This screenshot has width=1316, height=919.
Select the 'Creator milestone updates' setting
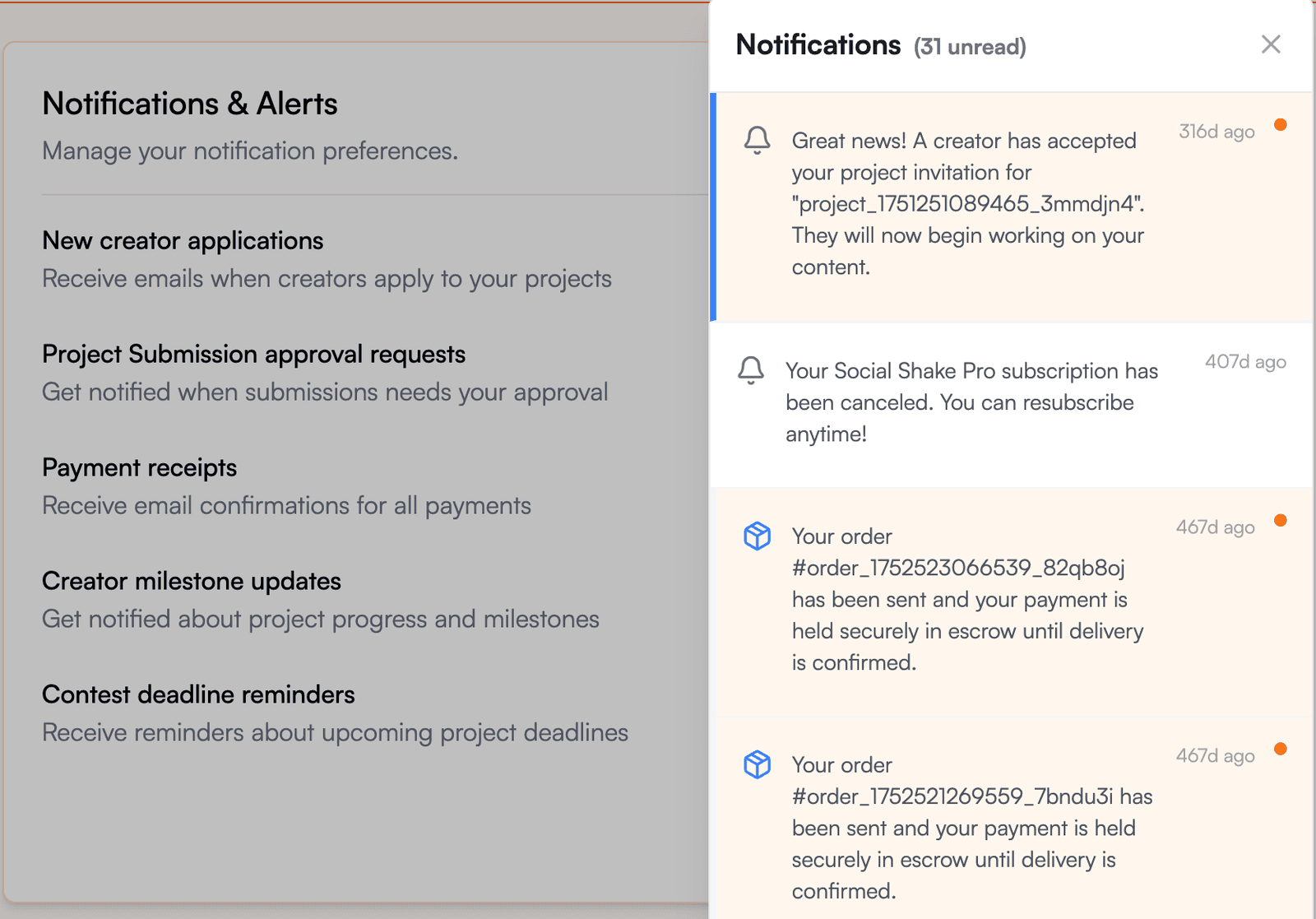191,581
